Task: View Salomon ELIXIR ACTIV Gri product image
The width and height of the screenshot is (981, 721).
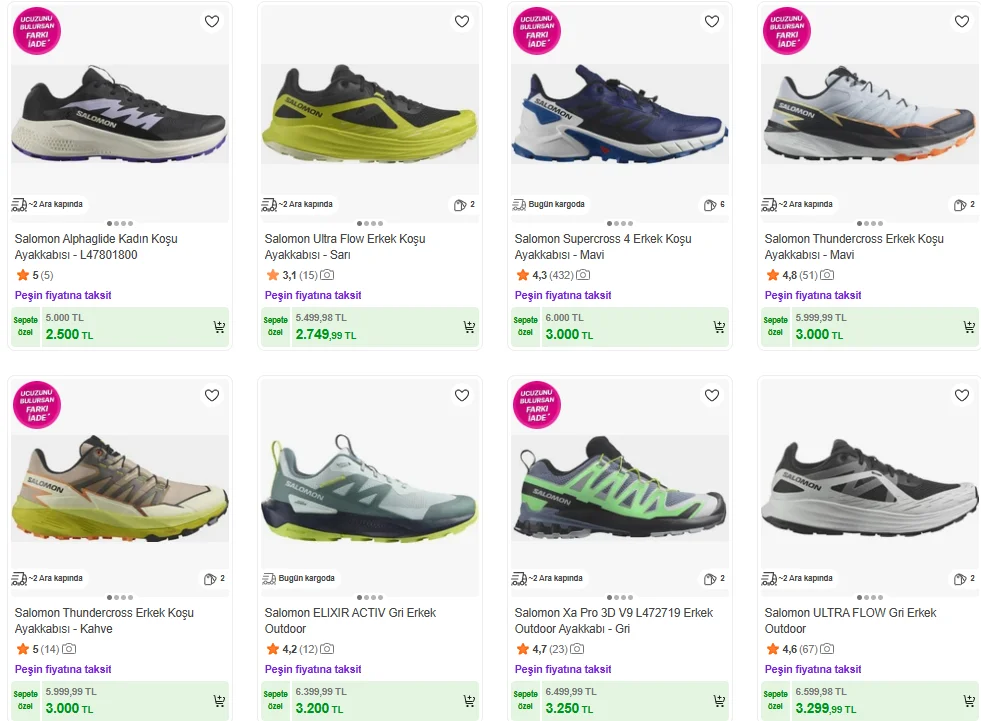Action: (370, 490)
